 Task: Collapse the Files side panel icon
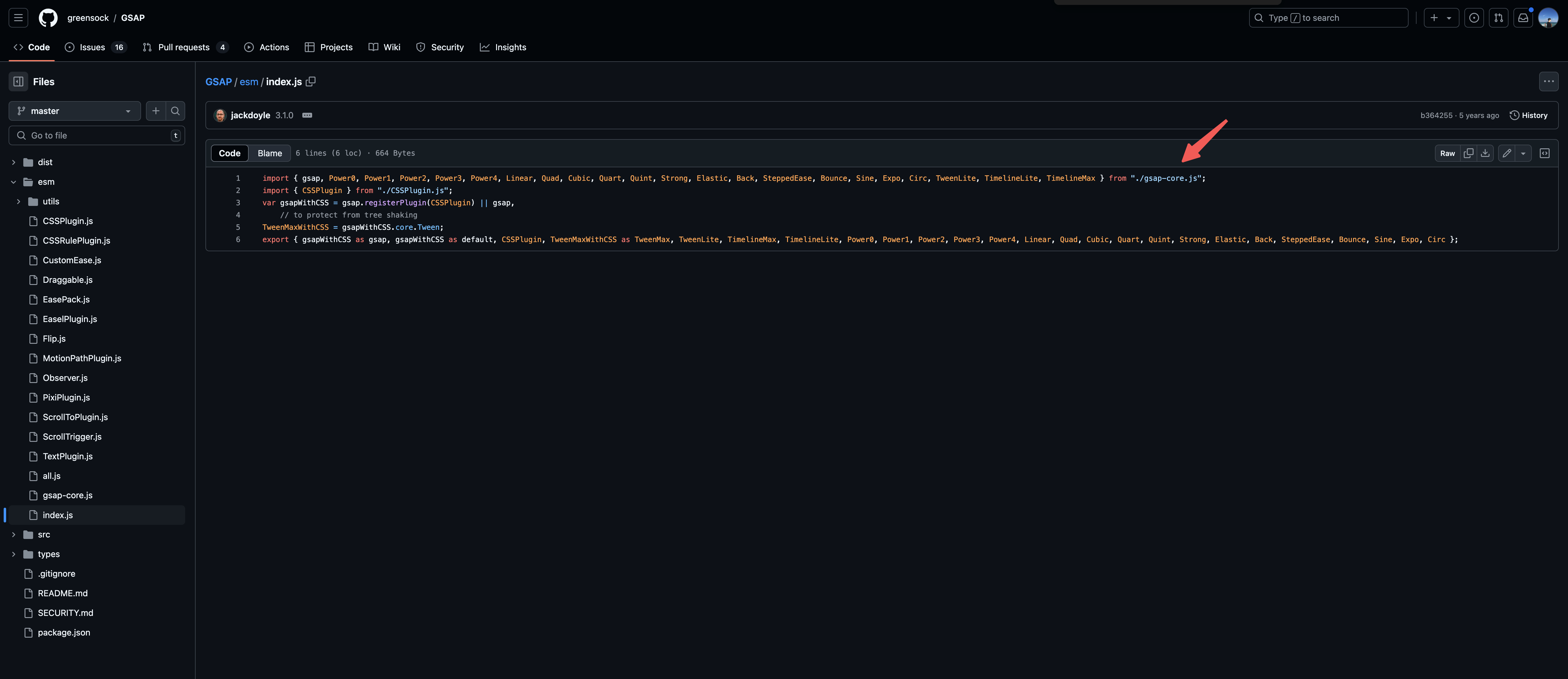coord(18,82)
